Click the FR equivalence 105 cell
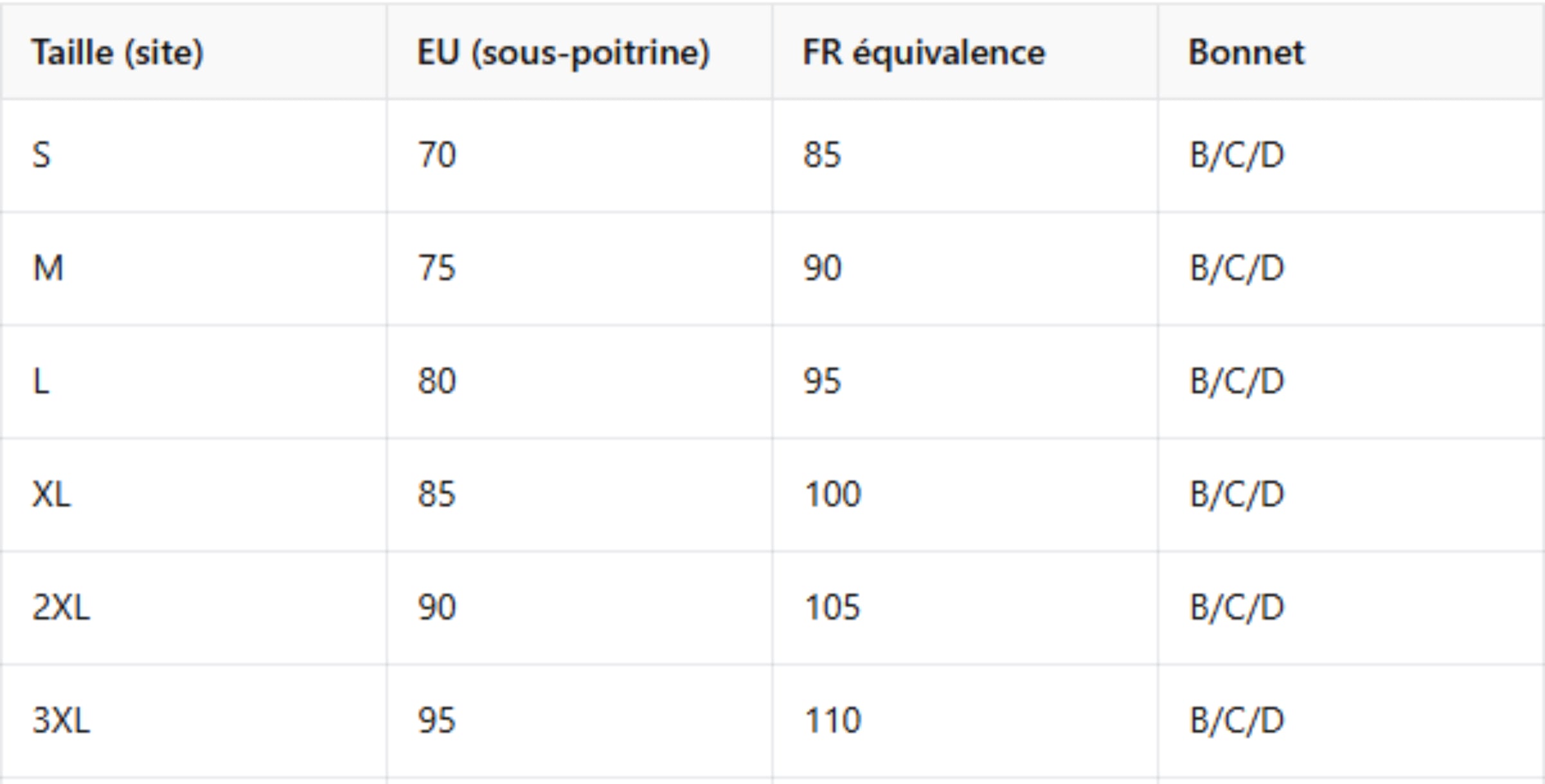The height and width of the screenshot is (784, 1545). click(x=965, y=608)
